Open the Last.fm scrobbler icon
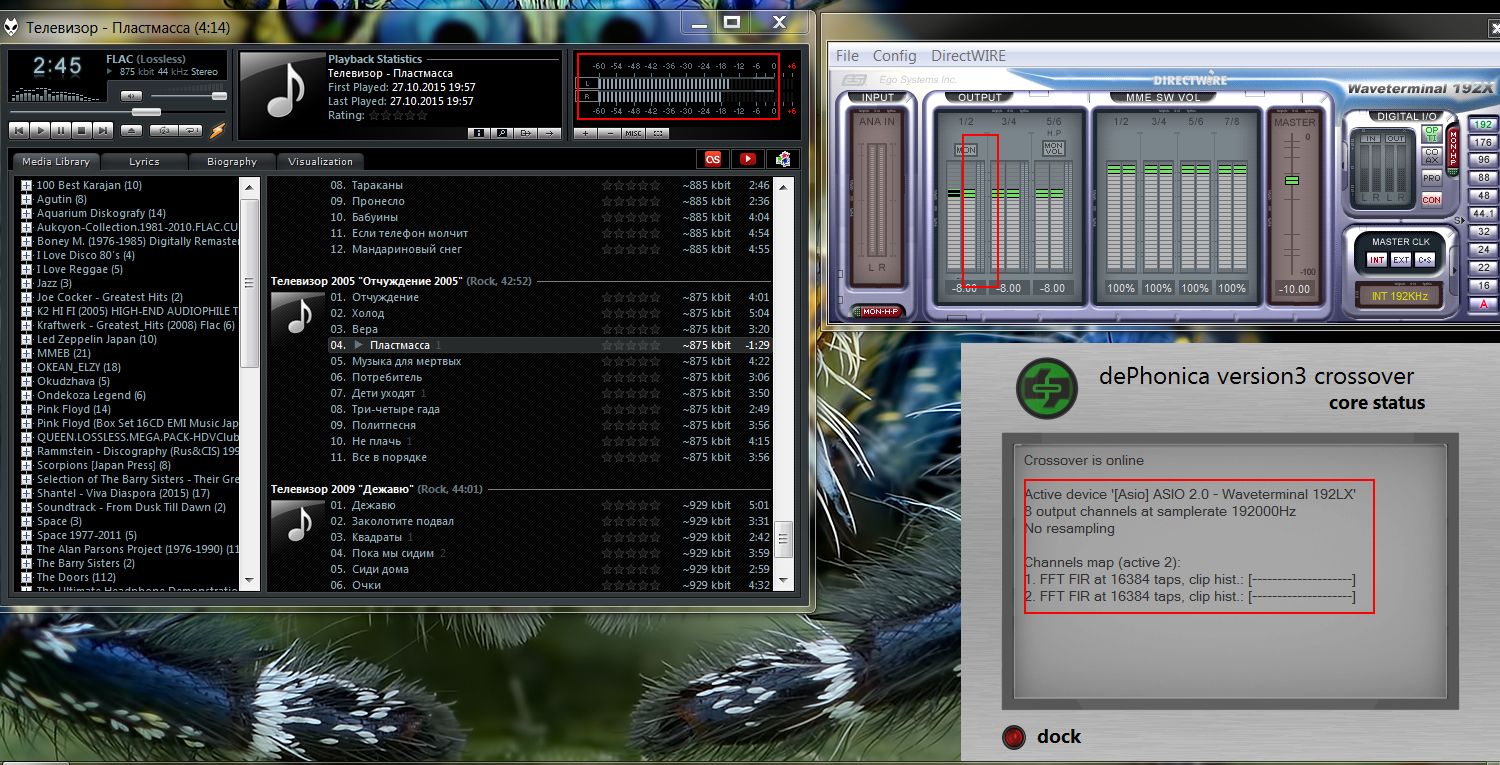This screenshot has height=765, width=1500. tap(713, 158)
